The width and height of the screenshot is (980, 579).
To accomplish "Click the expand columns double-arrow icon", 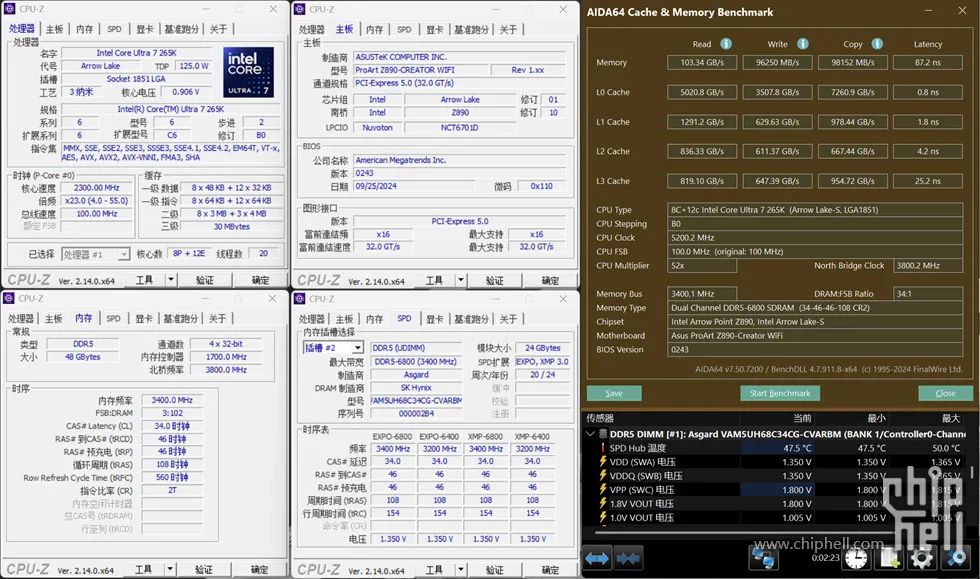I will [597, 558].
